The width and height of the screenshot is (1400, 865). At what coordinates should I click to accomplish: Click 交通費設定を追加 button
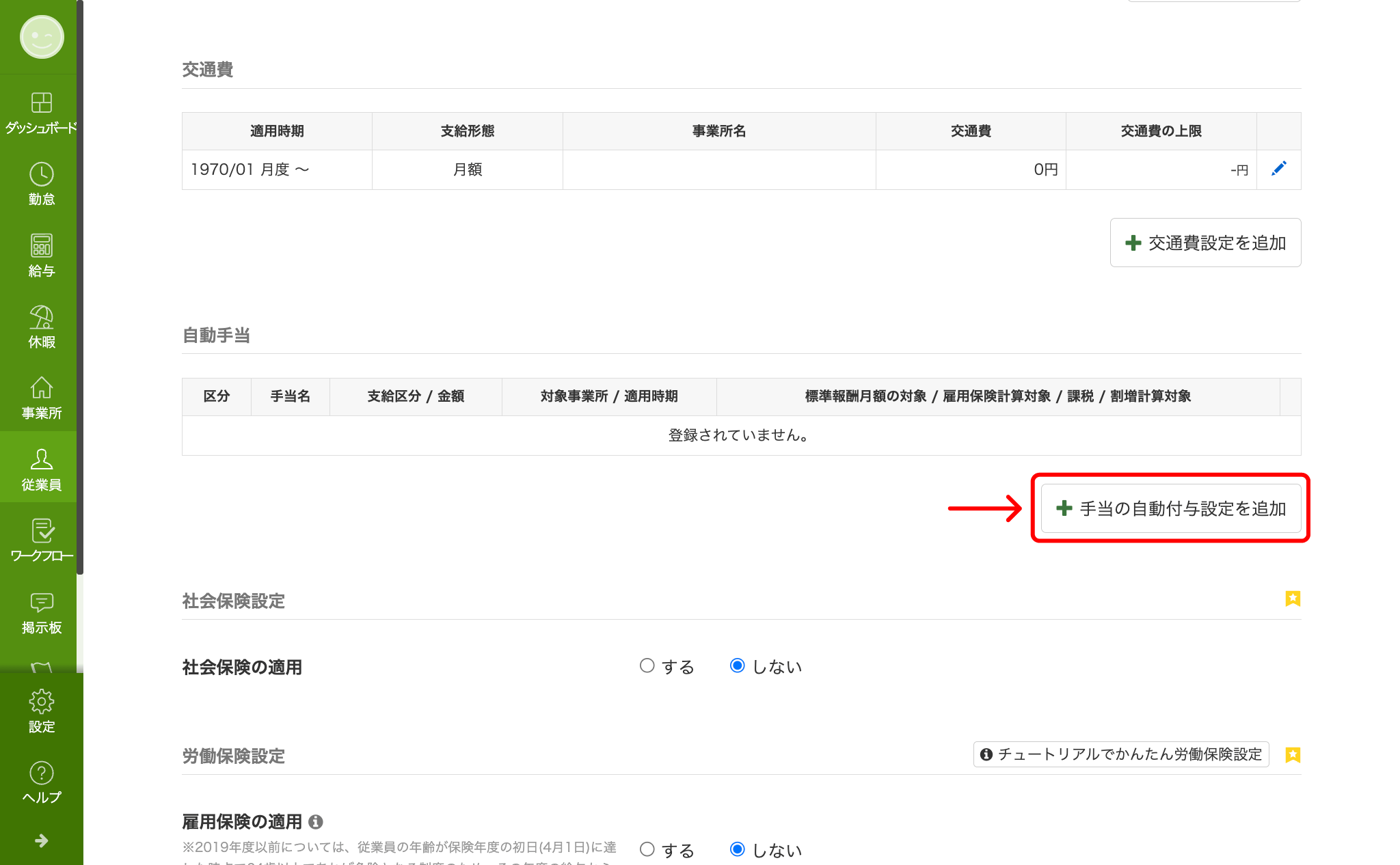tap(1205, 243)
